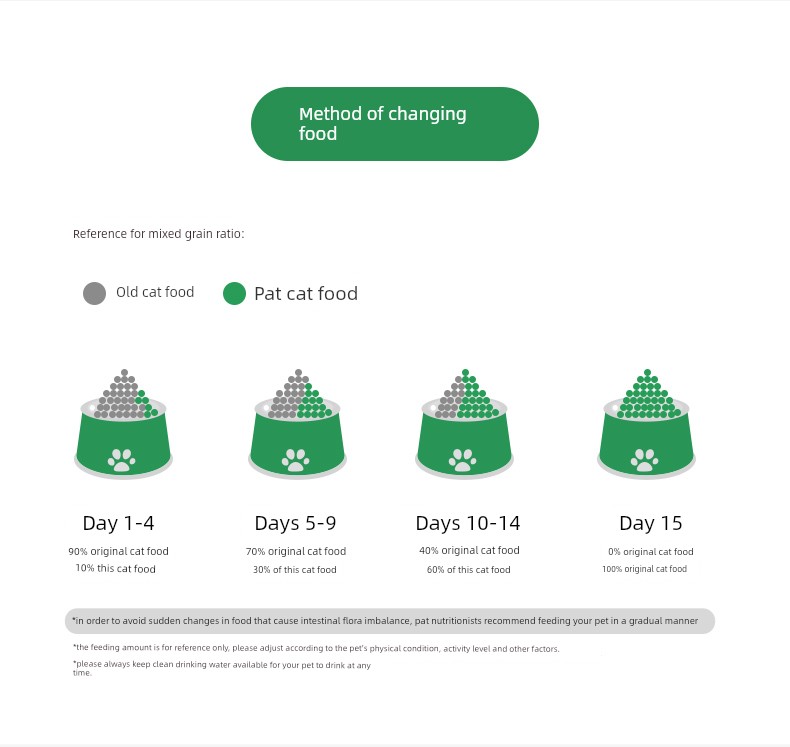This screenshot has width=790, height=747.
Task: Click the Reference for mixed grain ratio text
Action: pyautogui.click(x=159, y=234)
